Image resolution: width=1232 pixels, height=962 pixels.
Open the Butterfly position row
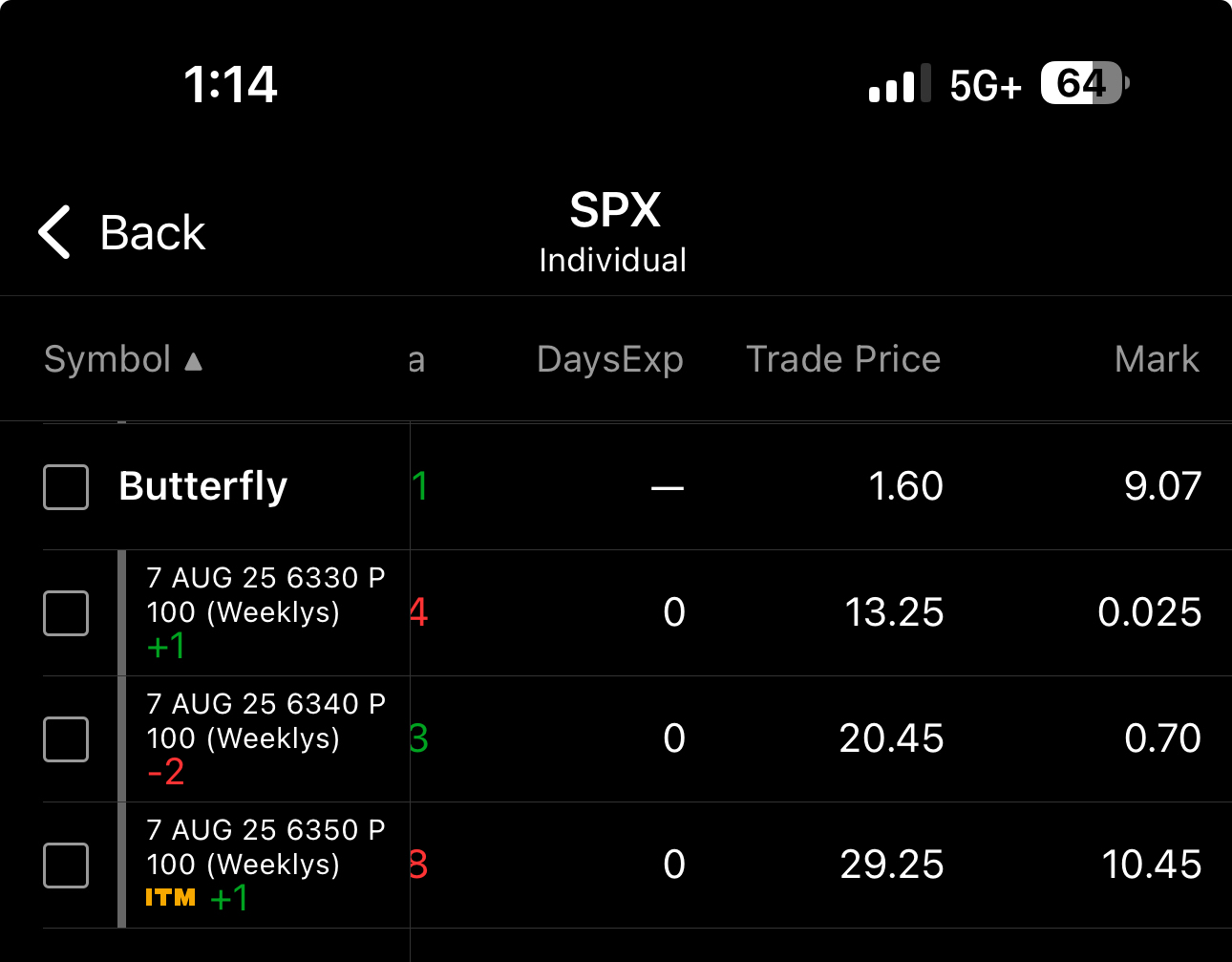coord(202,486)
